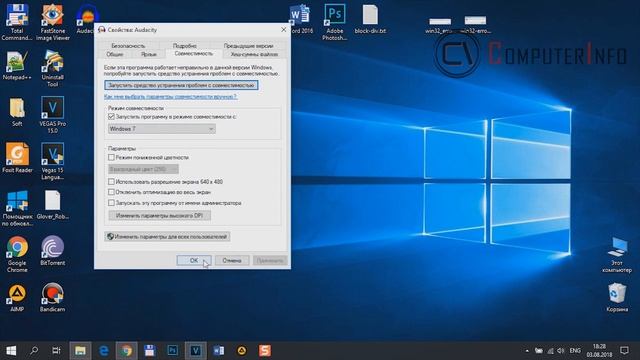Open FastStone Image Viewer desktop icon
Image resolution: width=640 pixels, height=360 pixels.
pyautogui.click(x=53, y=22)
